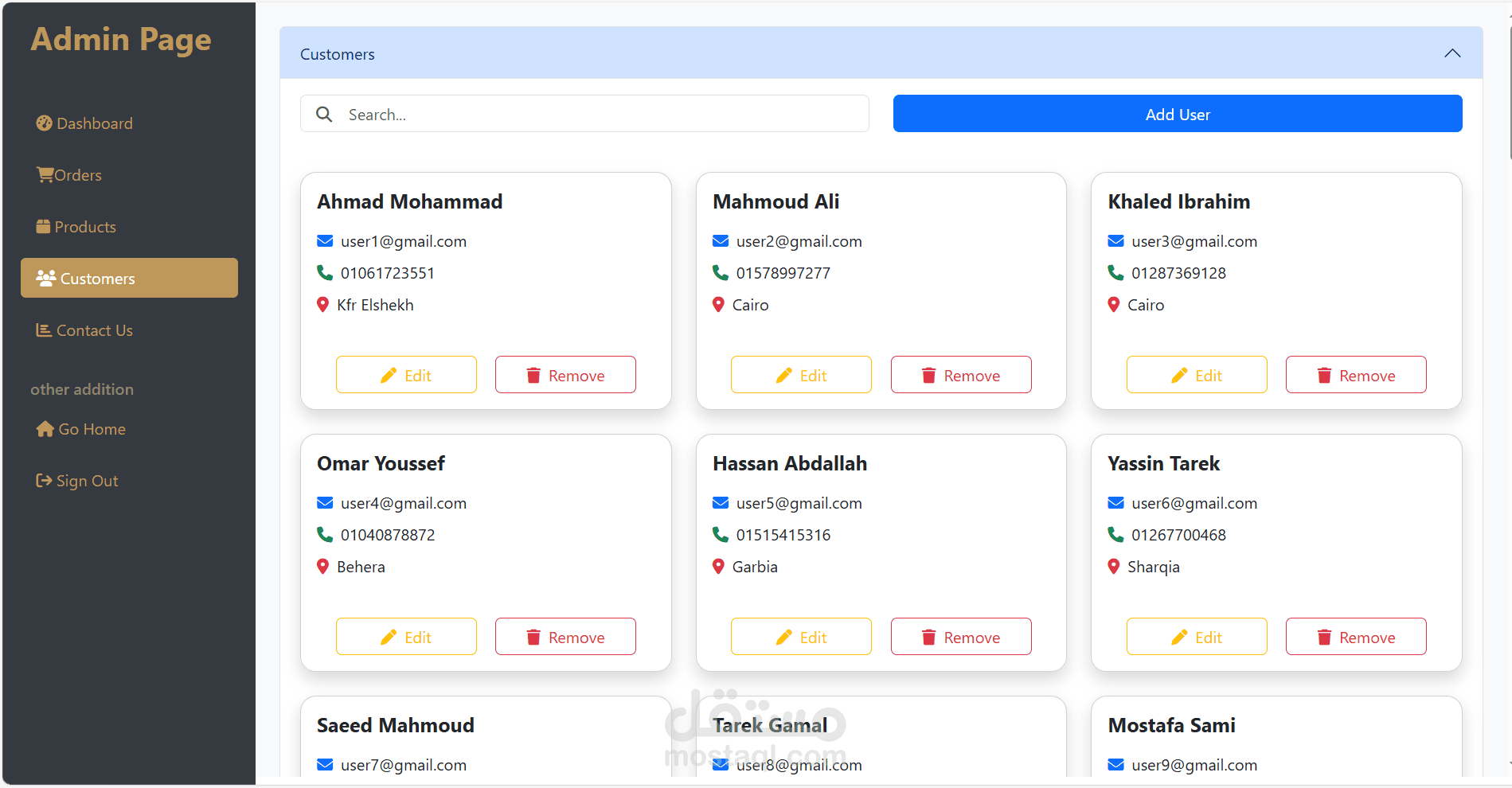Collapse the Customers panel with the chevron
The image size is (1512, 788).
1452,53
